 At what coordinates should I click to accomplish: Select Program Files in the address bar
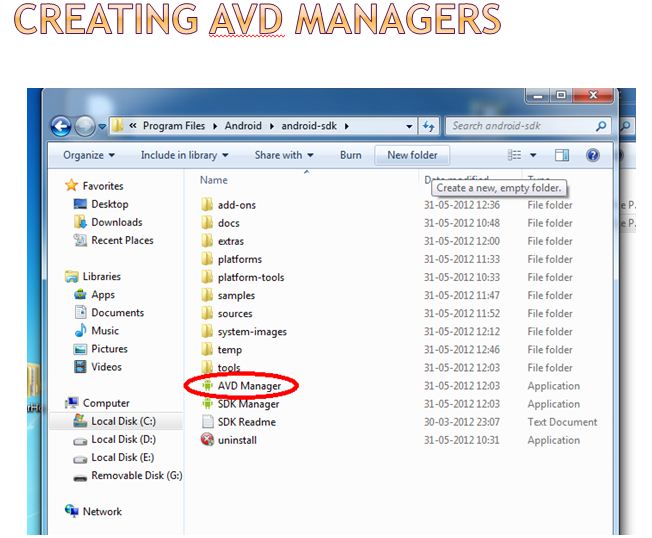point(174,126)
